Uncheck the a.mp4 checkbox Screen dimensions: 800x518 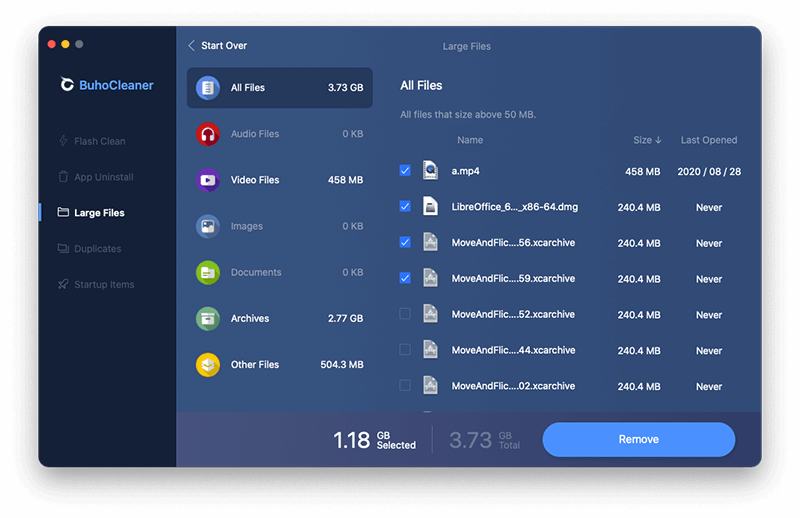[405, 170]
